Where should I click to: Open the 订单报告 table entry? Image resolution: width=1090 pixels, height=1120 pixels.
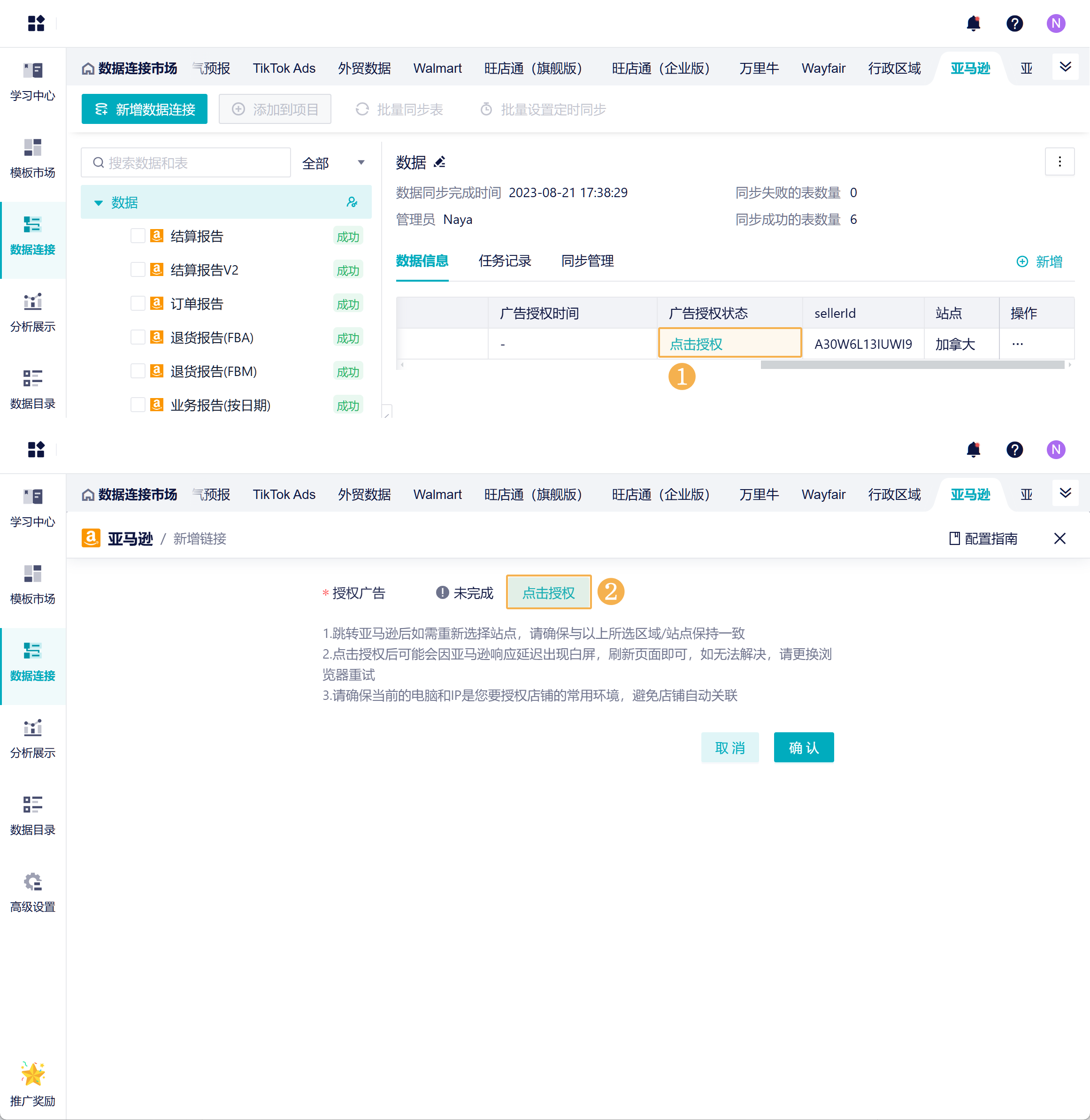click(x=197, y=304)
